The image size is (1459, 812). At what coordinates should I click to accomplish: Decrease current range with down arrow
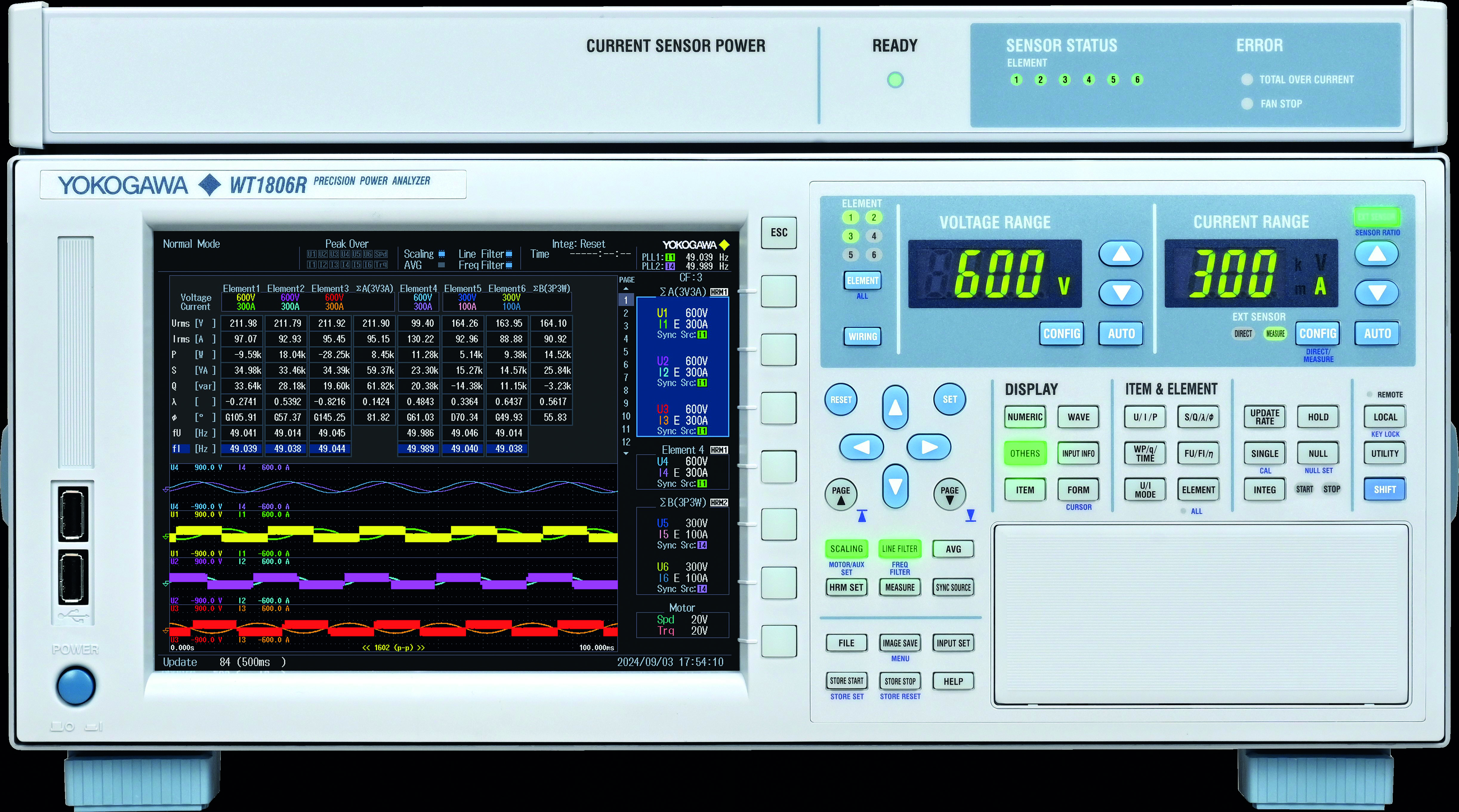1377,293
